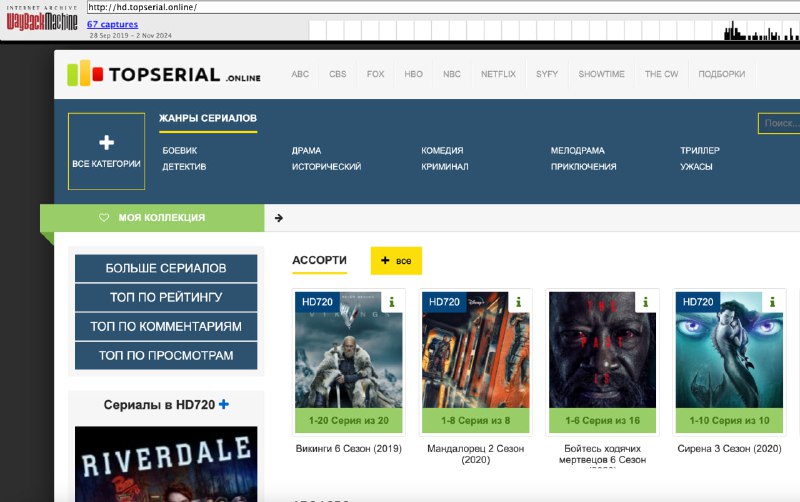800x502 pixels.
Task: Click HD720 badge on Сирена poster
Action: click(698, 302)
